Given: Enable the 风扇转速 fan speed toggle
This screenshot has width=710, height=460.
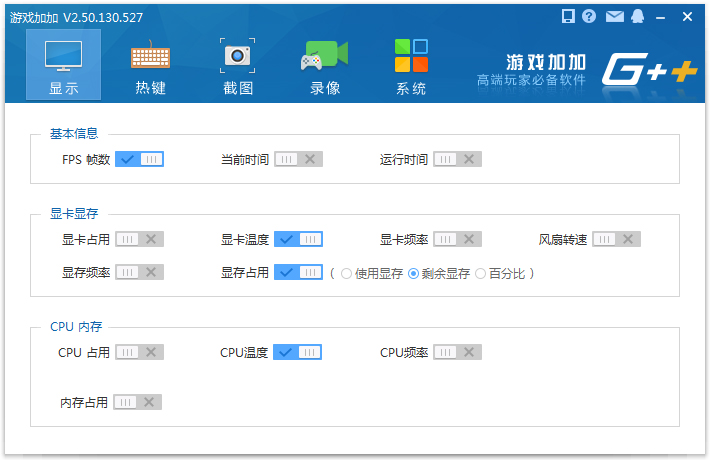Looking at the screenshot, I should point(616,239).
